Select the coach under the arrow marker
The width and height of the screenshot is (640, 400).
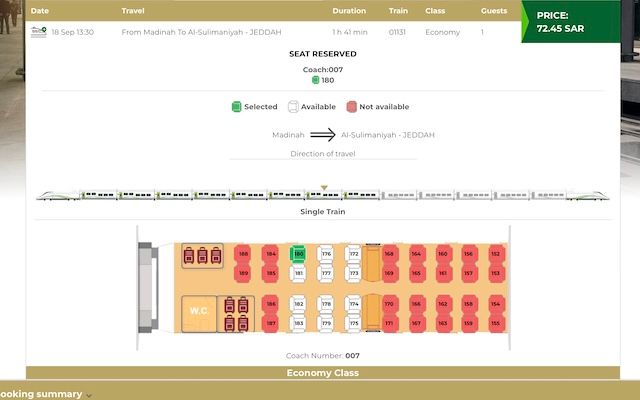pos(323,196)
